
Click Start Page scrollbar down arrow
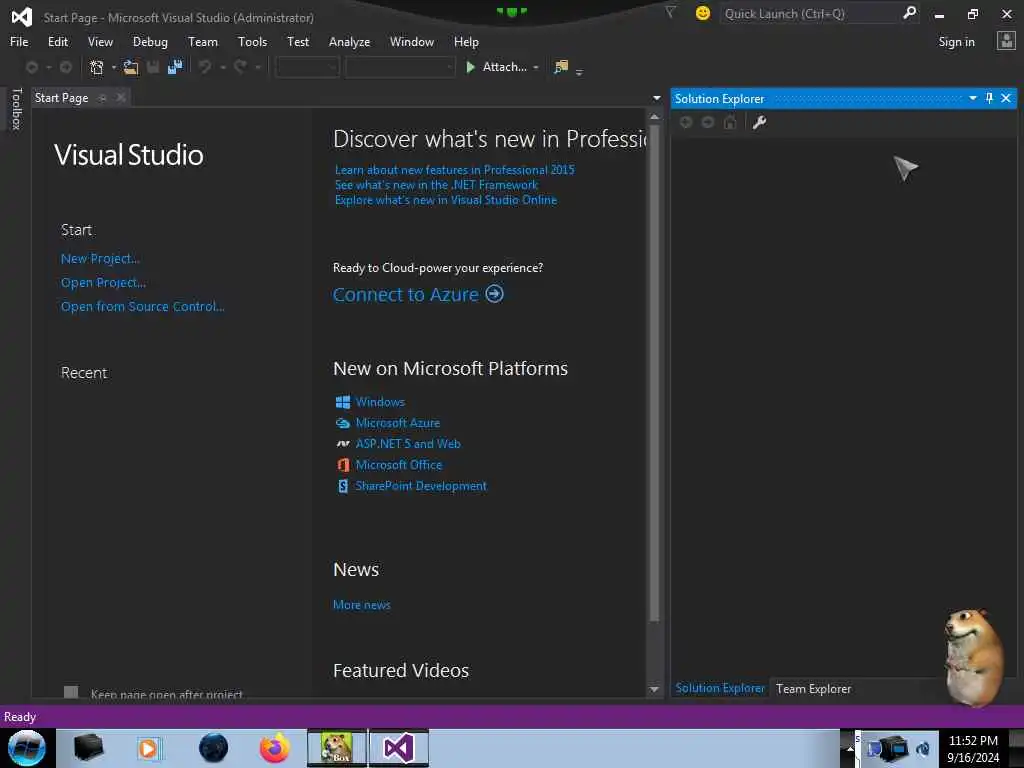click(x=654, y=690)
